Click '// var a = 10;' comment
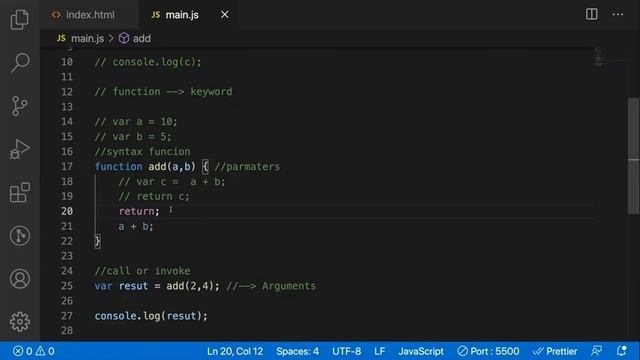Viewport: 640px width, 360px height. click(136, 122)
